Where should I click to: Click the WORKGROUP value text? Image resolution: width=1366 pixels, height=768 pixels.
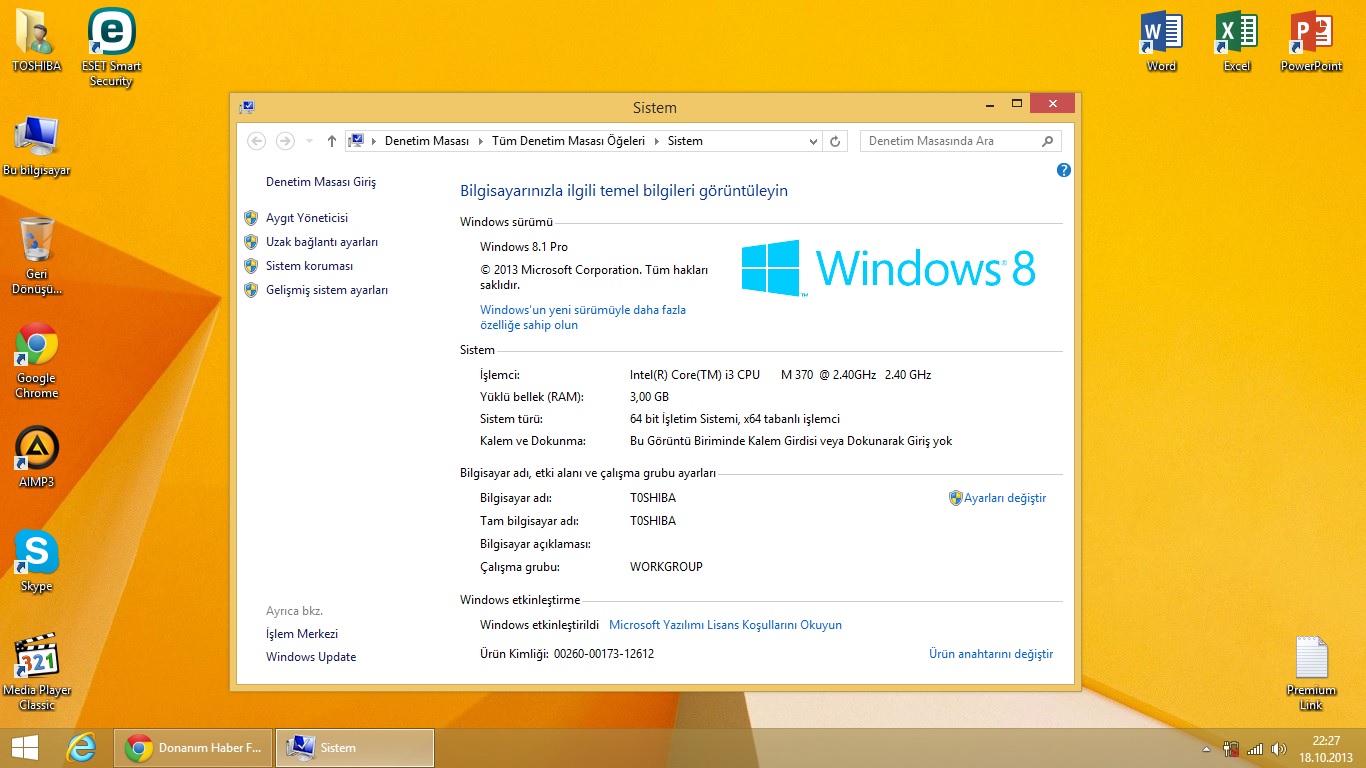(x=666, y=567)
